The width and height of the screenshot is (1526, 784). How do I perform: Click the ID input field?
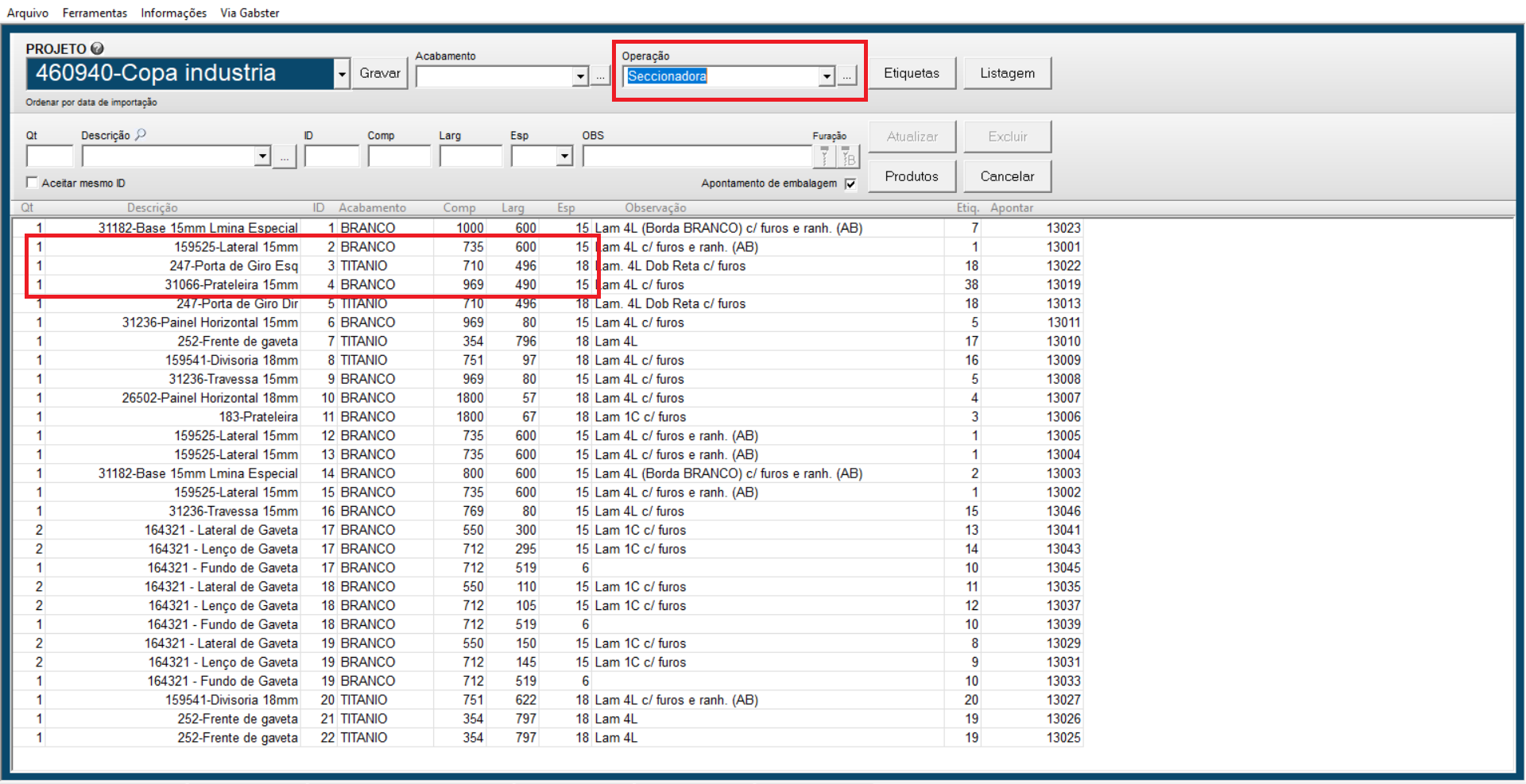[x=331, y=156]
